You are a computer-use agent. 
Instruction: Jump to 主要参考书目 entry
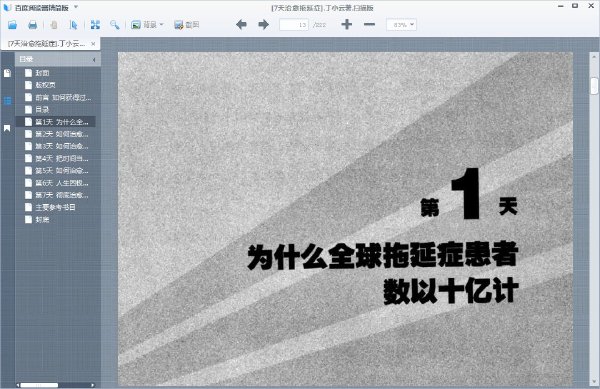tap(55, 207)
